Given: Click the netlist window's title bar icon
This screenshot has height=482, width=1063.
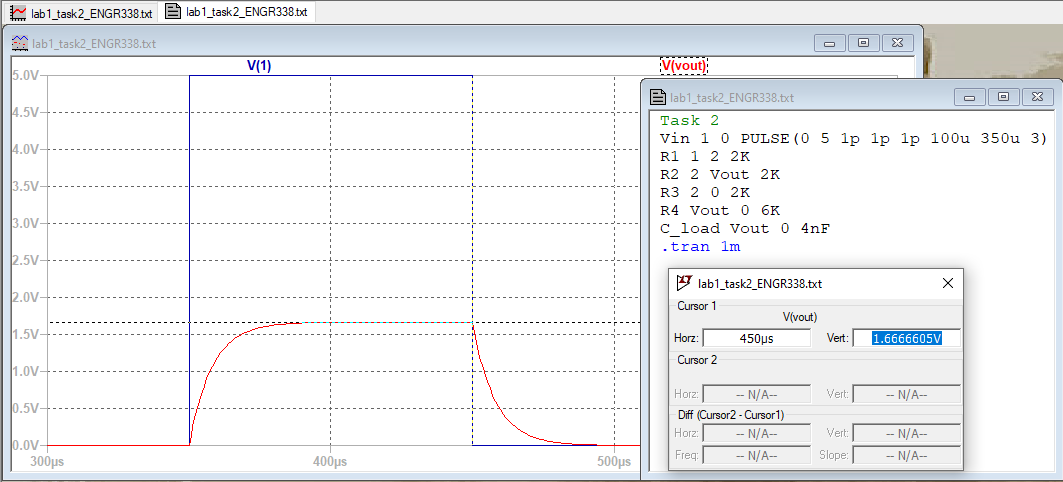Looking at the screenshot, I should click(658, 98).
